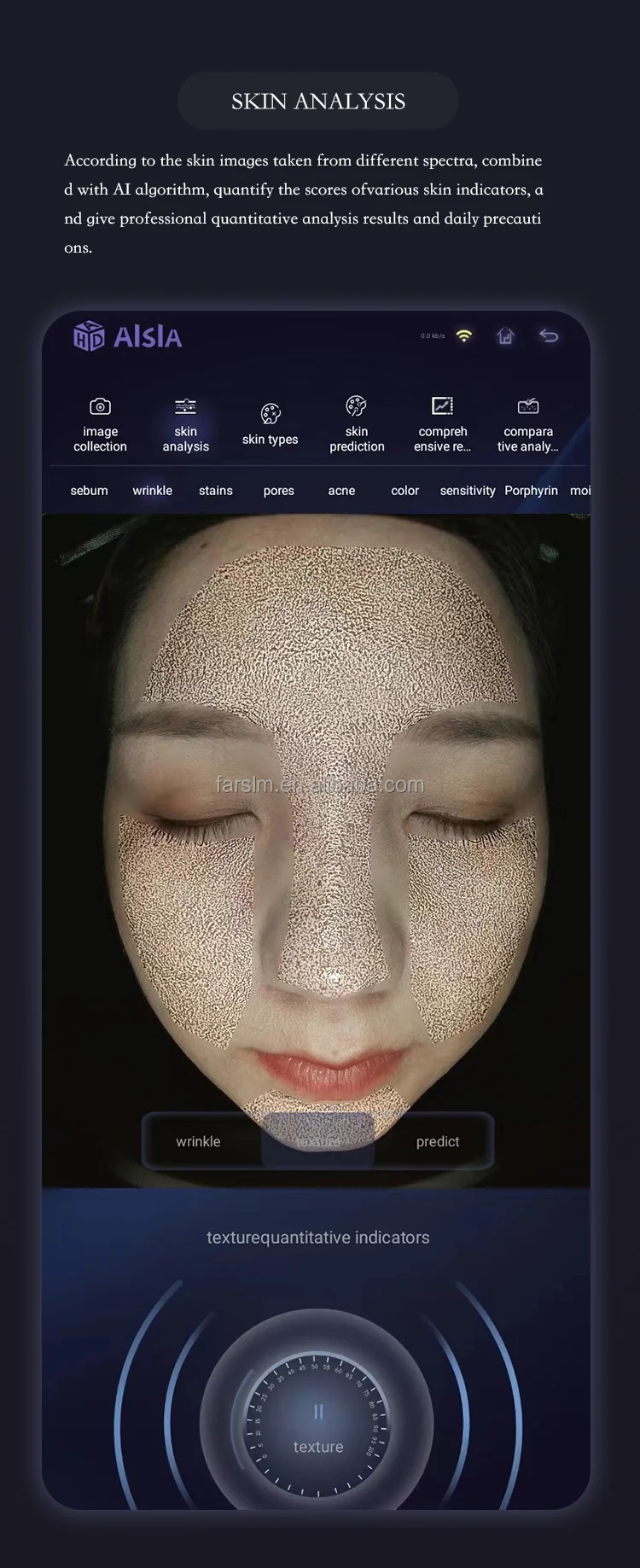The width and height of the screenshot is (640, 1568).
Task: Click the face analysis image
Action: click(x=316, y=850)
